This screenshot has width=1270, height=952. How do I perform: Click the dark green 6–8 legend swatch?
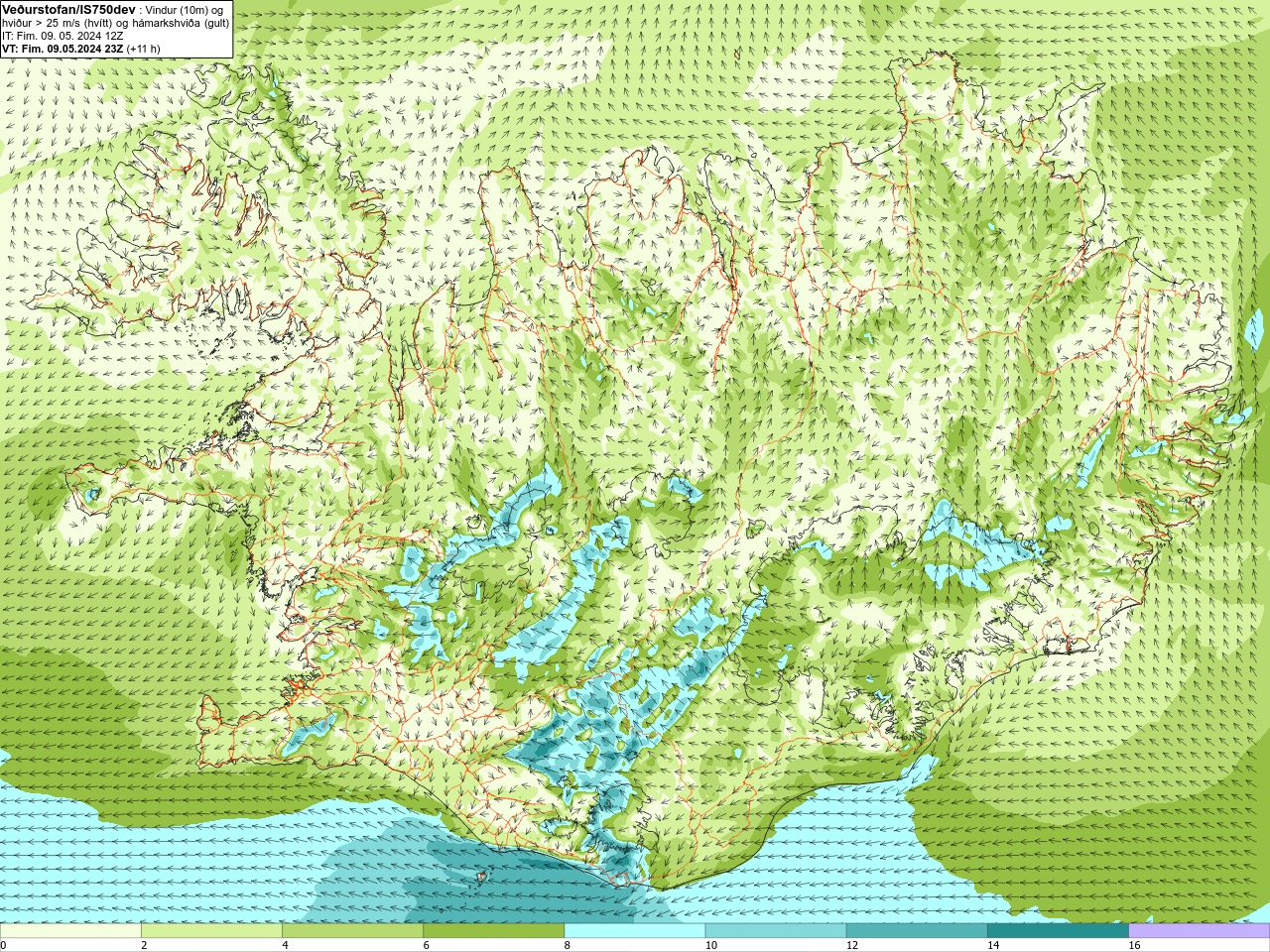pos(493,930)
